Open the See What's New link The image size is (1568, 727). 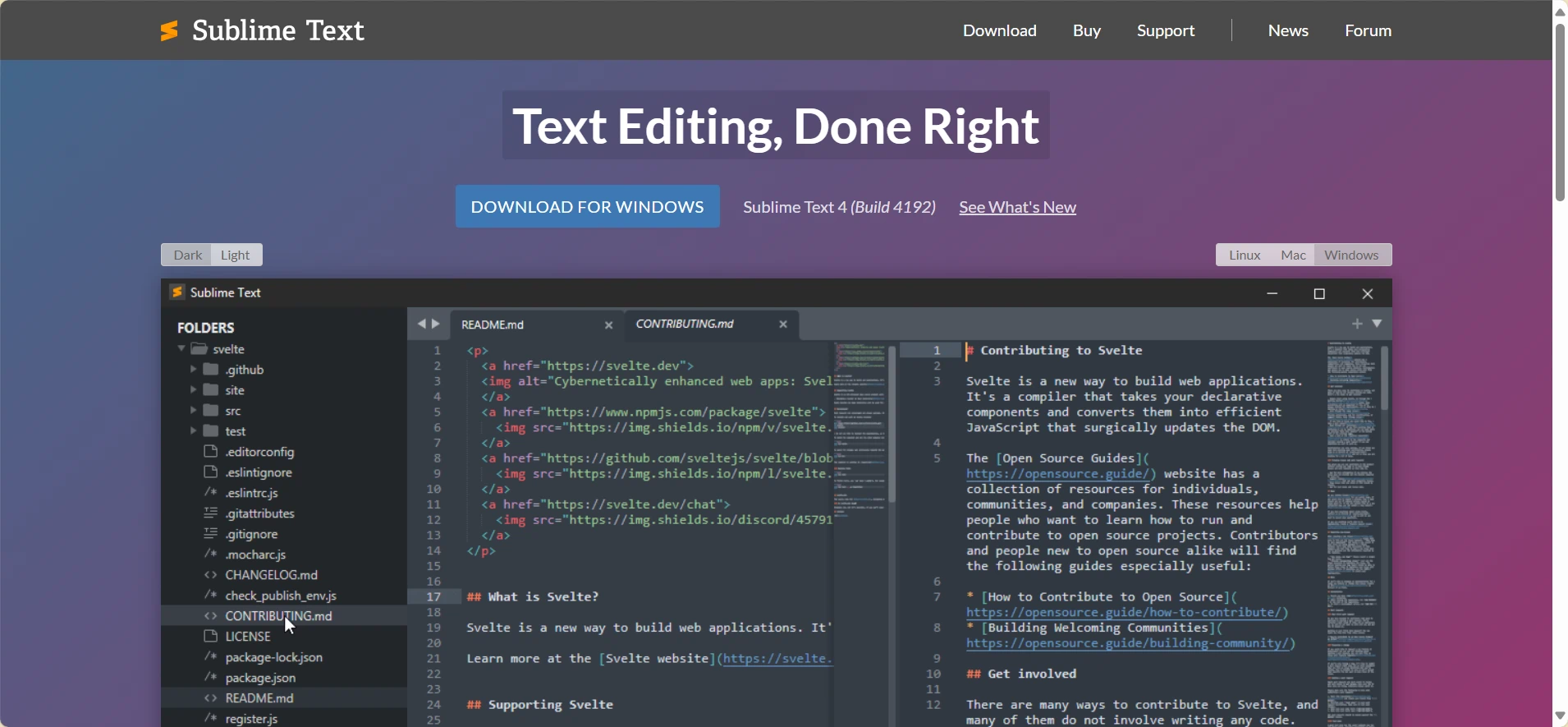(1017, 207)
